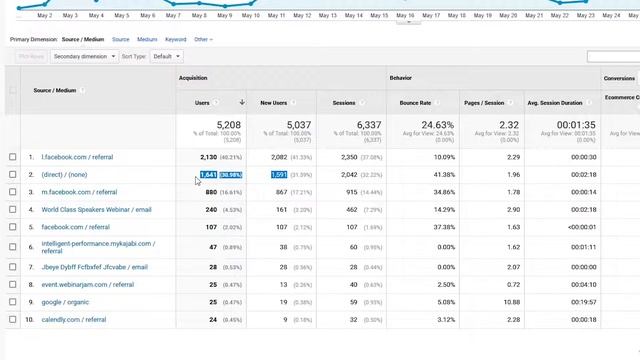The width and height of the screenshot is (640, 360).
Task: Open google / organic source link
Action: [65, 302]
